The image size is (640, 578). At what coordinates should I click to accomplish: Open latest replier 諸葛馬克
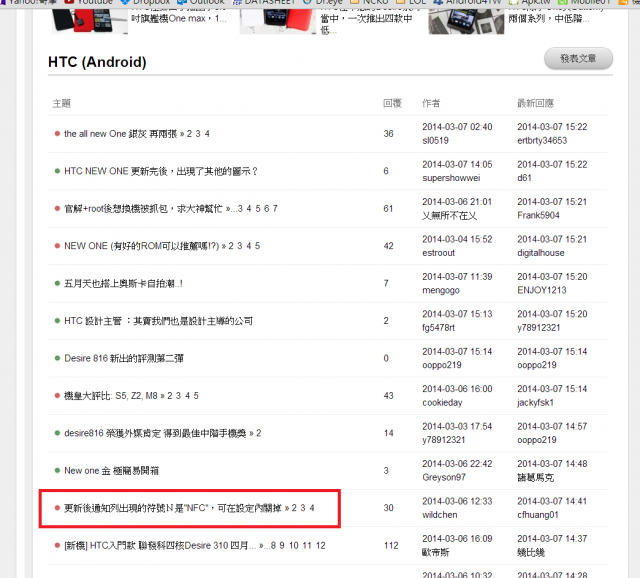click(536, 477)
